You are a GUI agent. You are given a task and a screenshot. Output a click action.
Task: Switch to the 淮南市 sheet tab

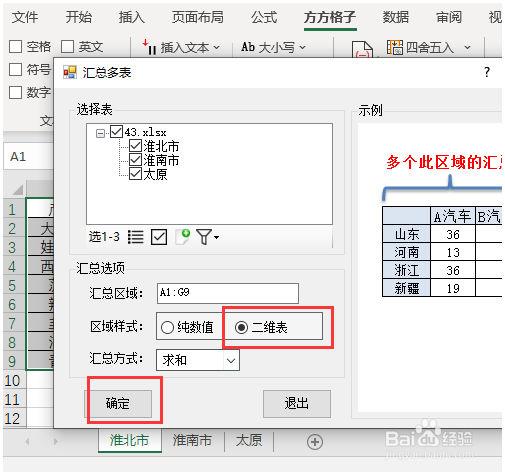coord(192,440)
